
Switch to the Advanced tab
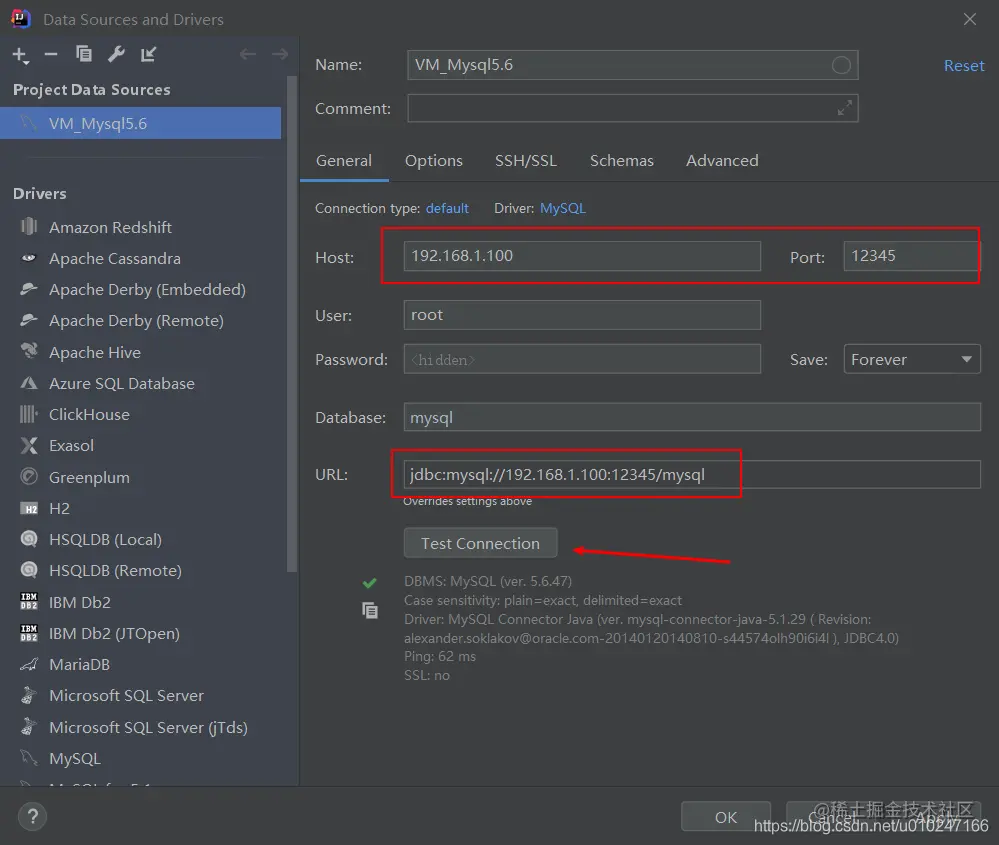[x=722, y=161]
